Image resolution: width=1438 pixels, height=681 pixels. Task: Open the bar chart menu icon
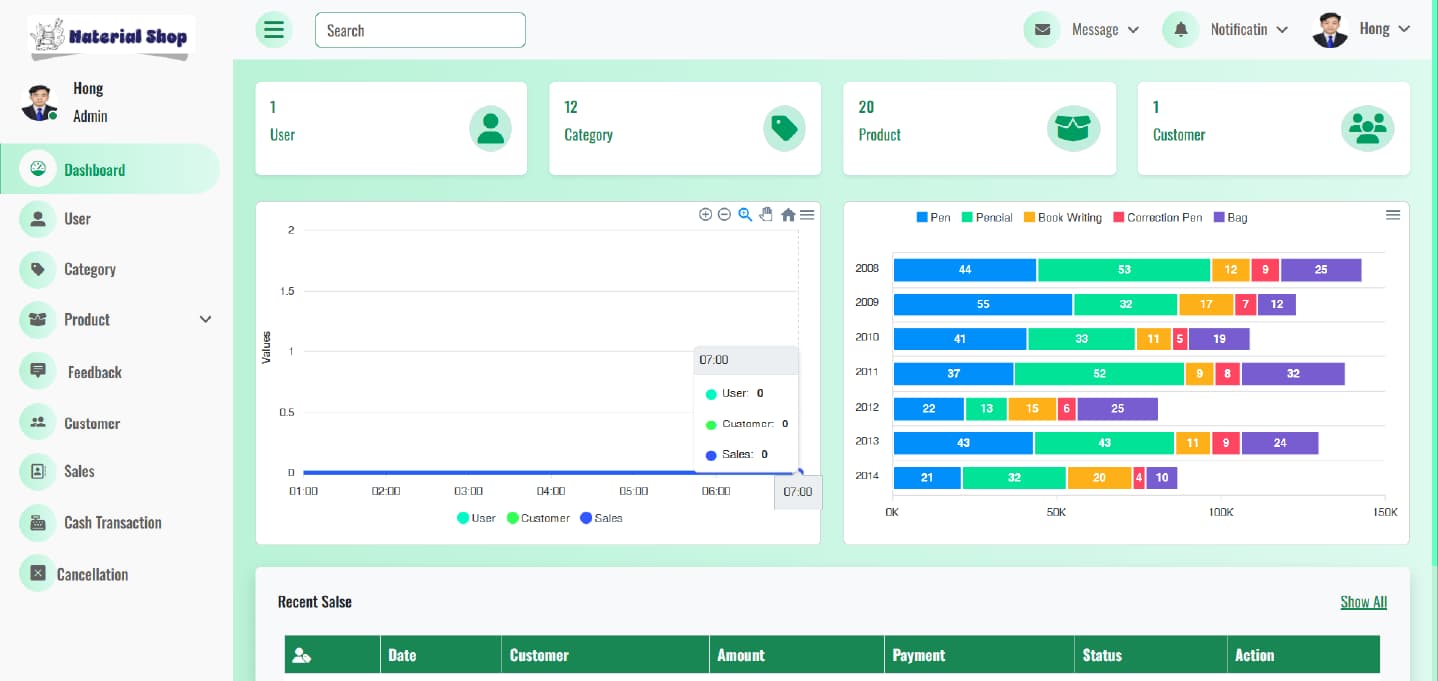1393,215
